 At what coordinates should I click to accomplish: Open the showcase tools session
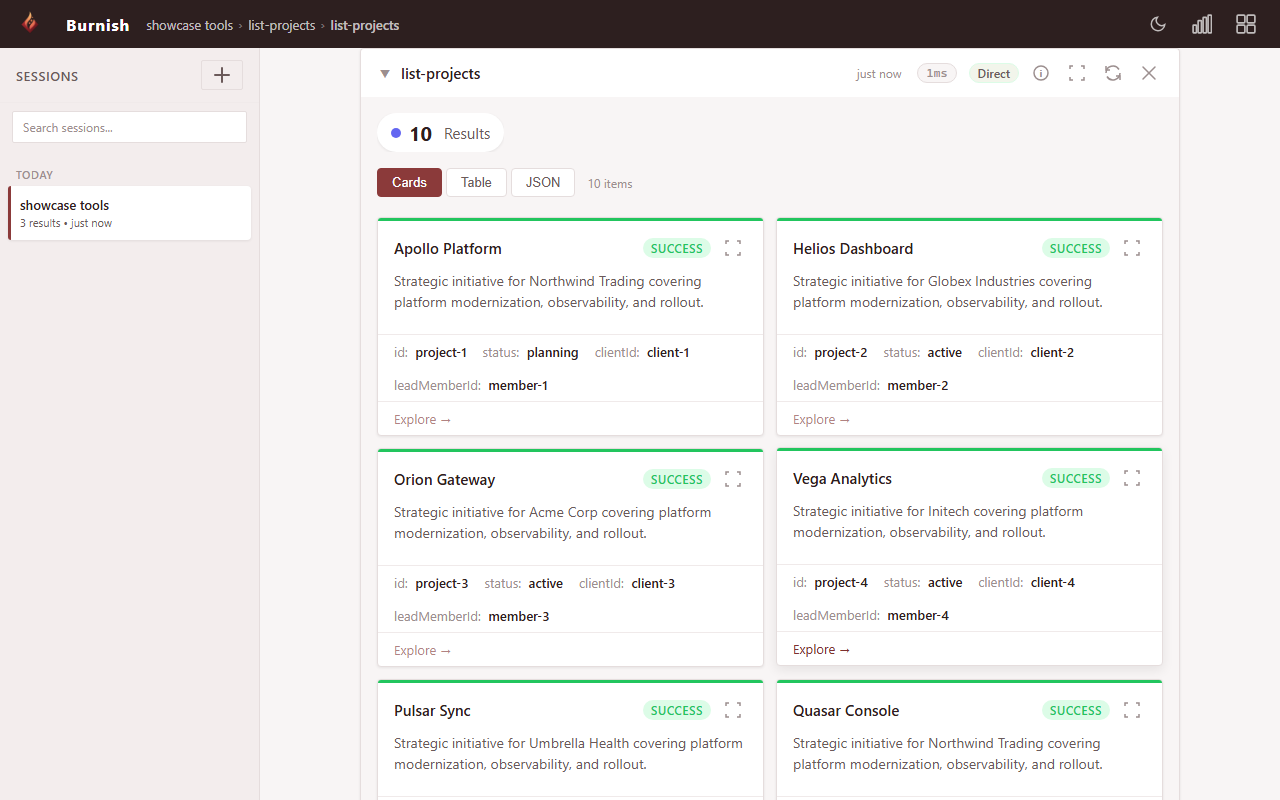click(130, 213)
